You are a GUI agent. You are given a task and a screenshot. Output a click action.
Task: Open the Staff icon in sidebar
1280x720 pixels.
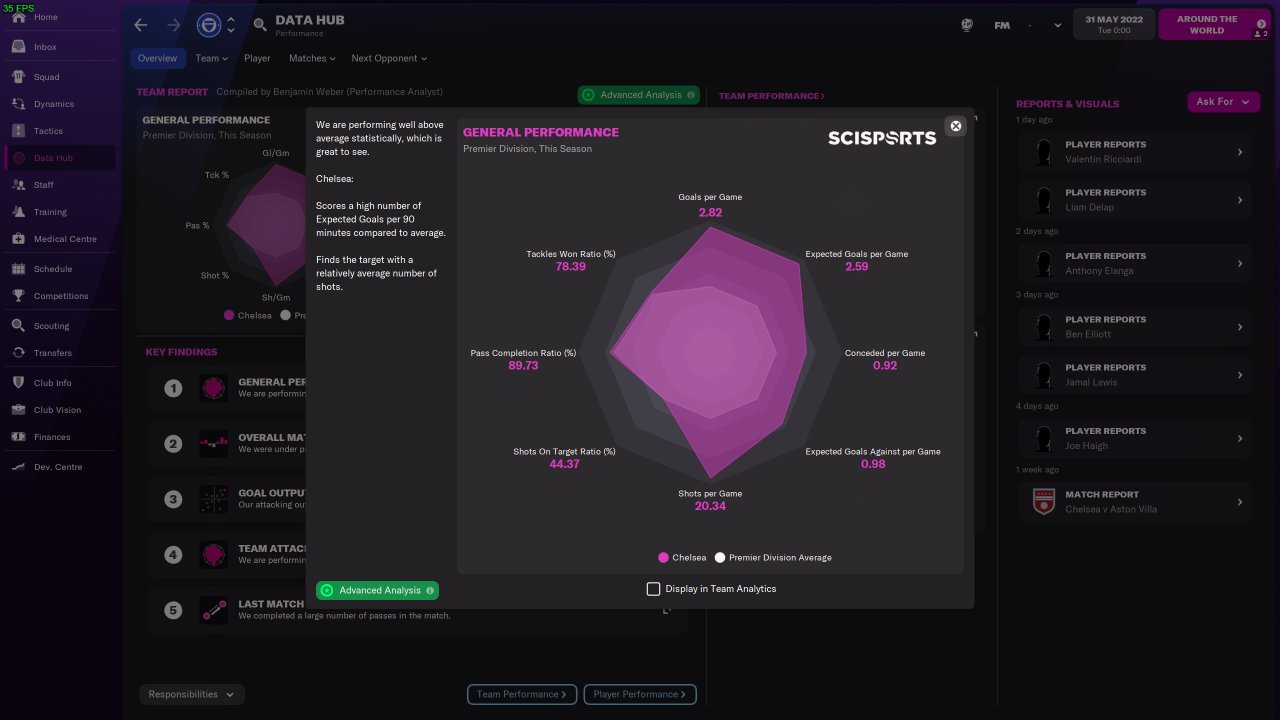pyautogui.click(x=18, y=185)
